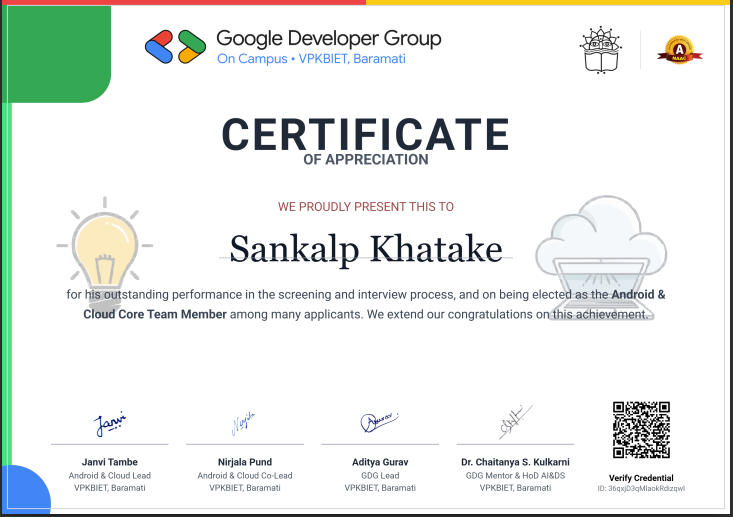Click 'GDG Mentor & HoD AI&DS' title

pyautogui.click(x=515, y=475)
